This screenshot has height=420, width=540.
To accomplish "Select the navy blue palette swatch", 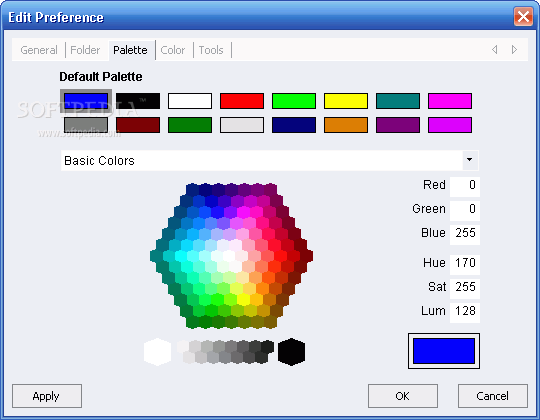I will (294, 125).
